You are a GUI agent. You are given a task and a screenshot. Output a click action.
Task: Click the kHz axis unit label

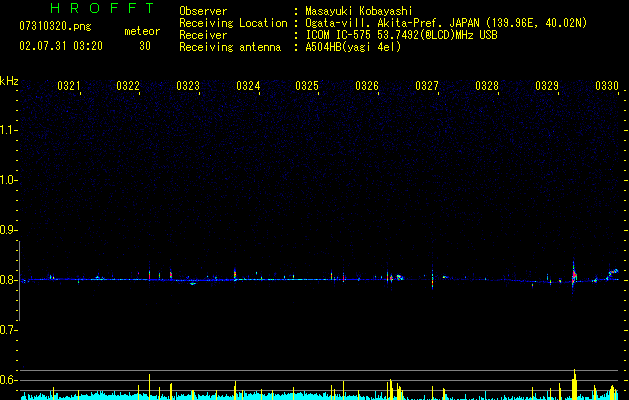[9, 81]
